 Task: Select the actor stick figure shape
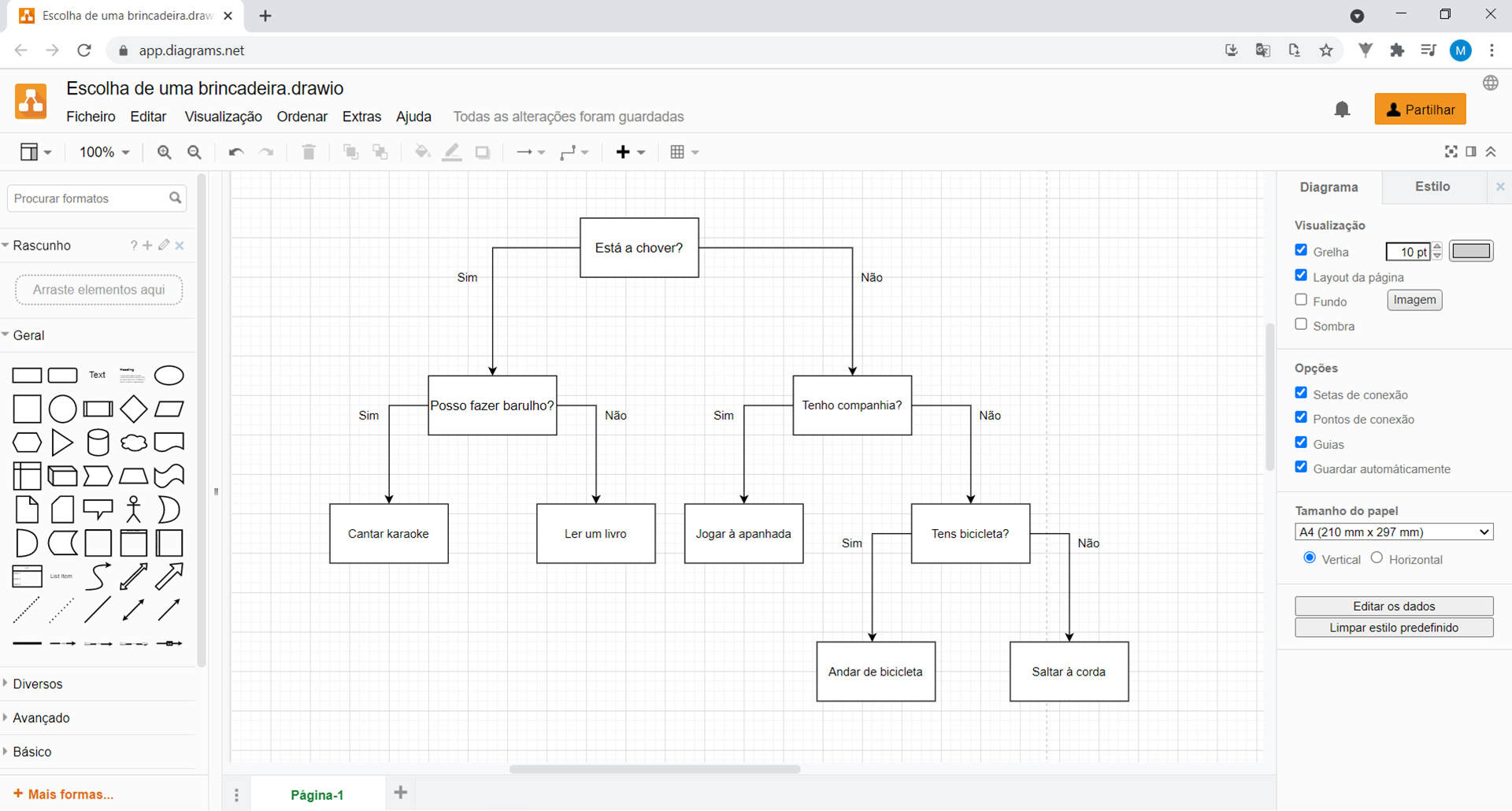point(134,509)
